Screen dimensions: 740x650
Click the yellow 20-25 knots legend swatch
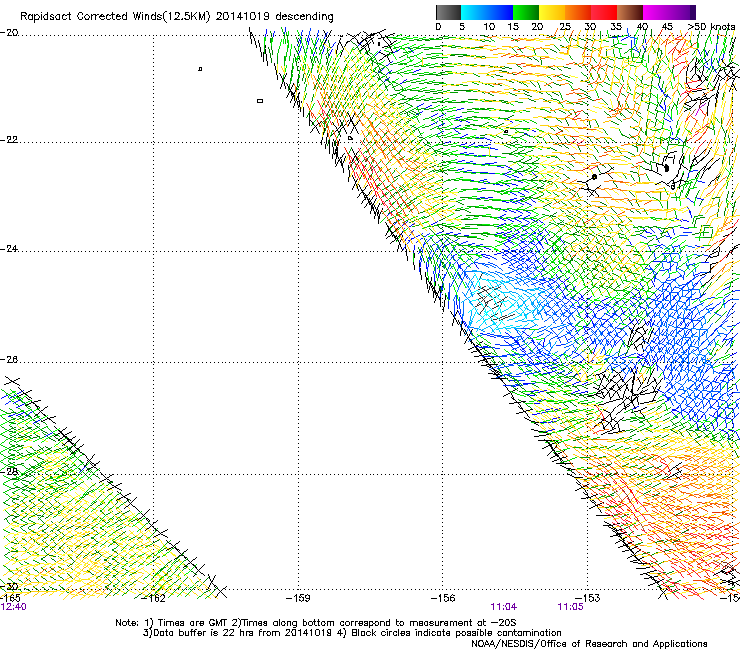pyautogui.click(x=552, y=12)
